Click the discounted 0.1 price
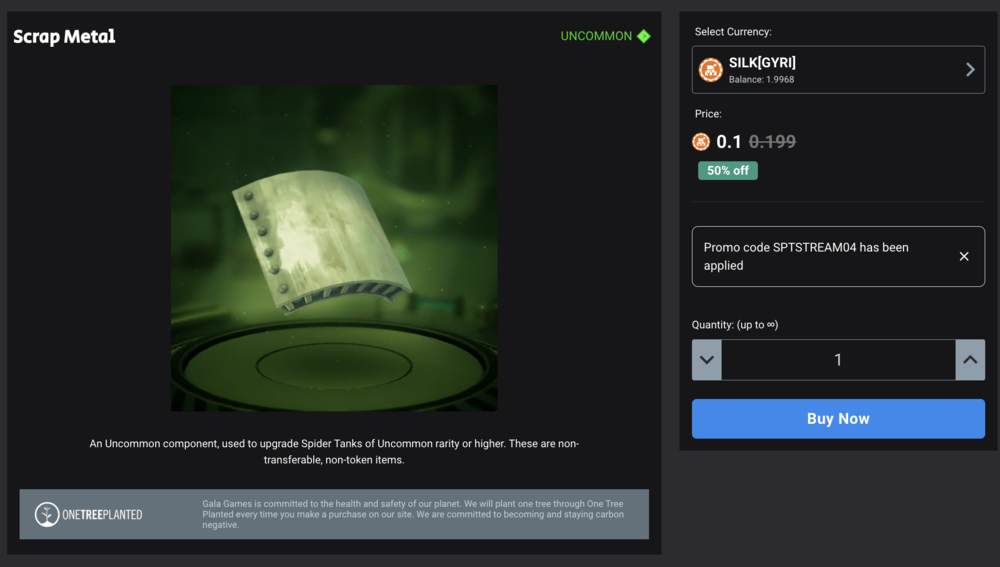Image resolution: width=1000 pixels, height=567 pixels. (x=729, y=142)
